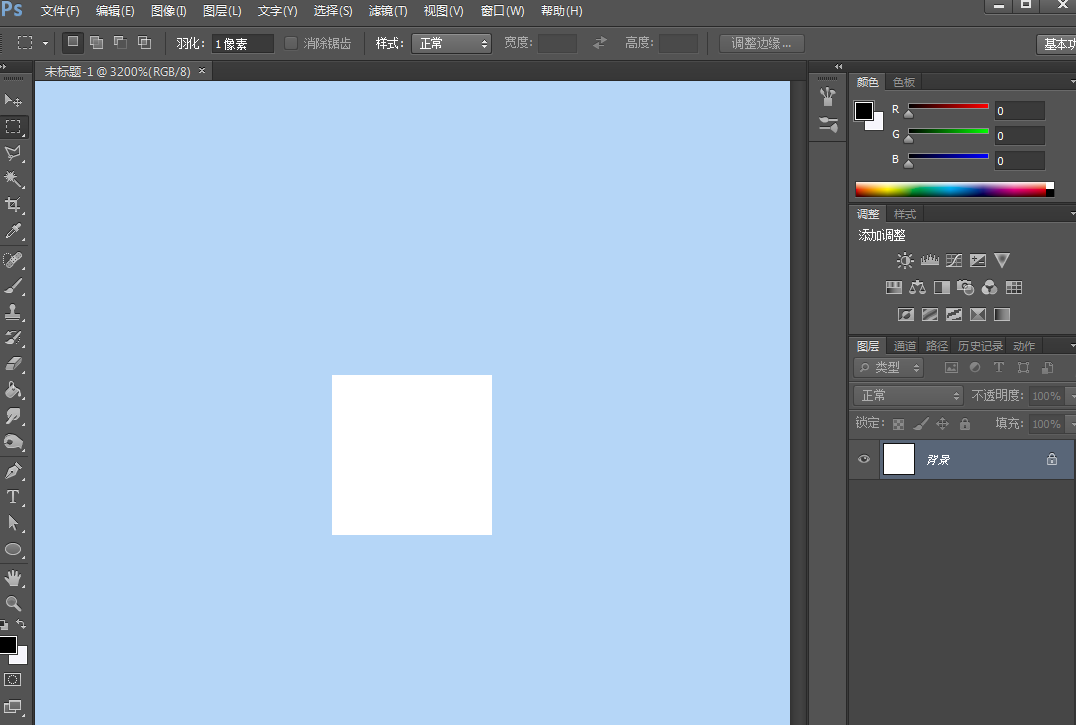Add a Curves adjustment
1076x725 pixels.
click(x=954, y=261)
